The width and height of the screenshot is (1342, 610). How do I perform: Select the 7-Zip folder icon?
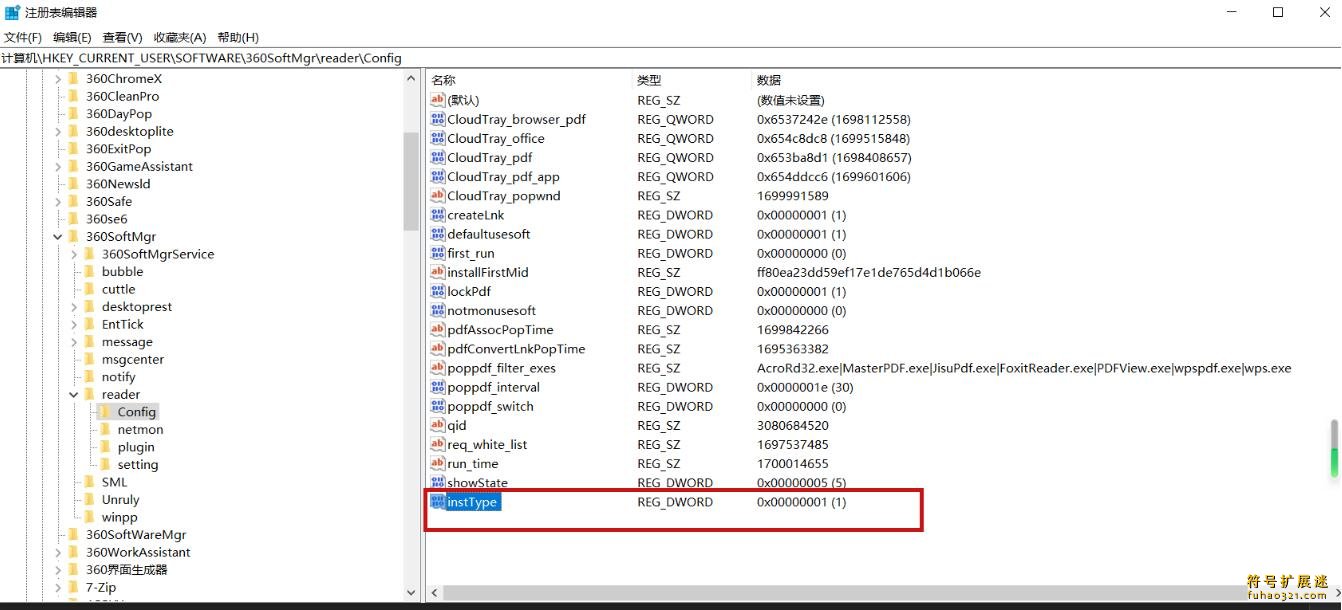click(73, 587)
